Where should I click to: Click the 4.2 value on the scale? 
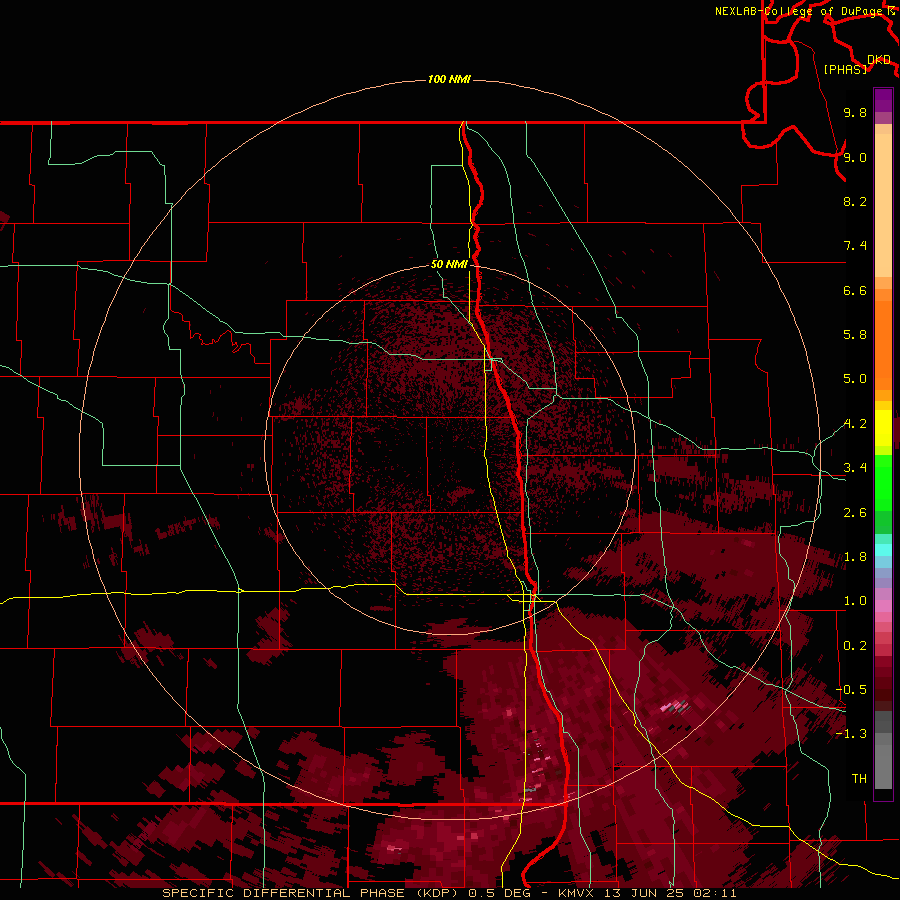pyautogui.click(x=855, y=424)
